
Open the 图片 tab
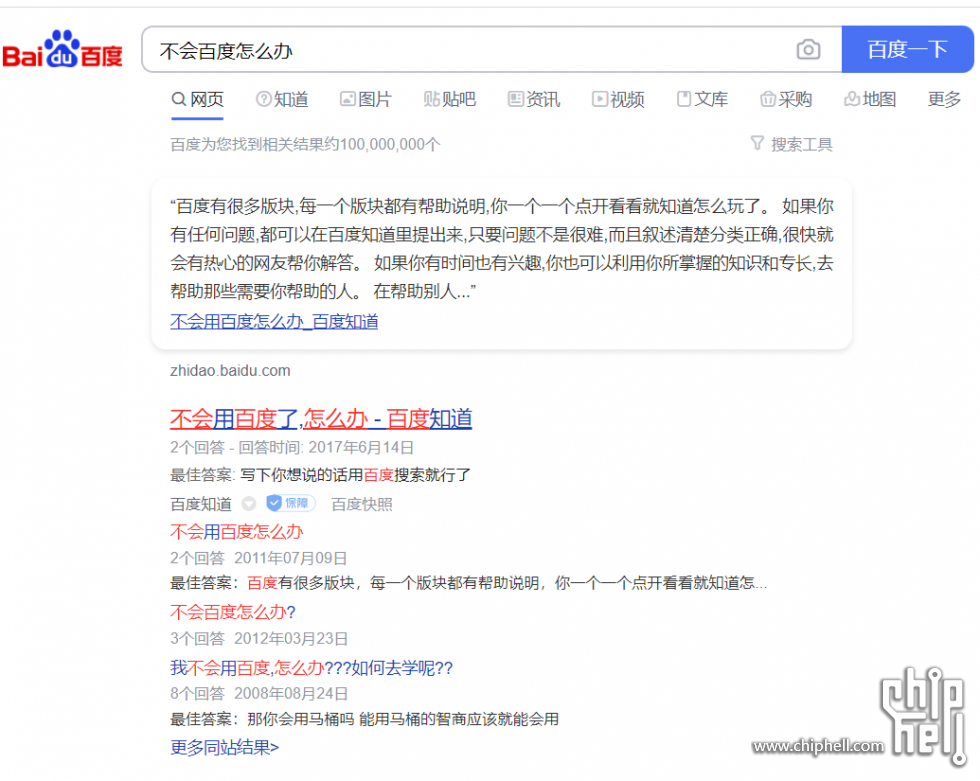tap(366, 99)
